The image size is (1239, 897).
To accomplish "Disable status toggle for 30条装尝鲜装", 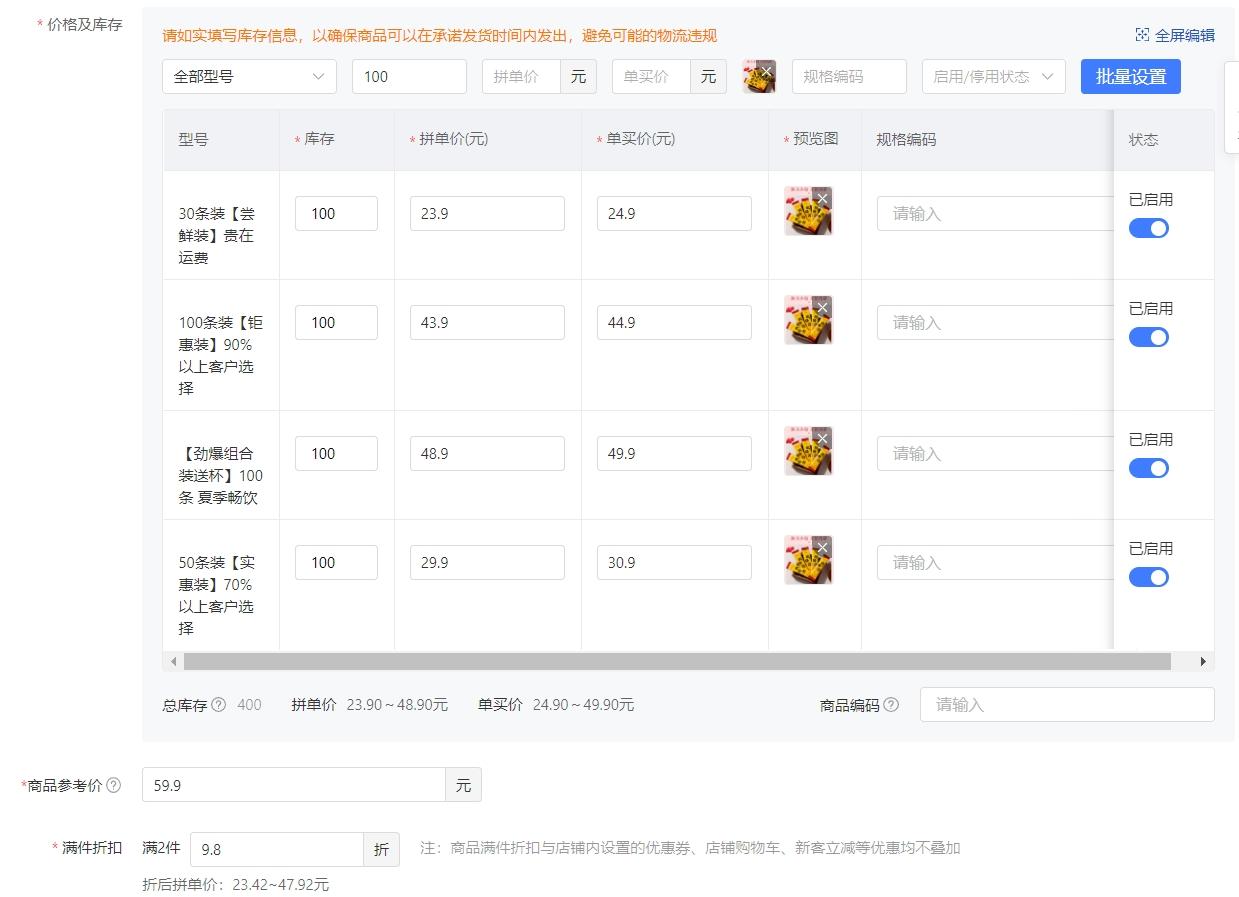I will click(x=1148, y=228).
